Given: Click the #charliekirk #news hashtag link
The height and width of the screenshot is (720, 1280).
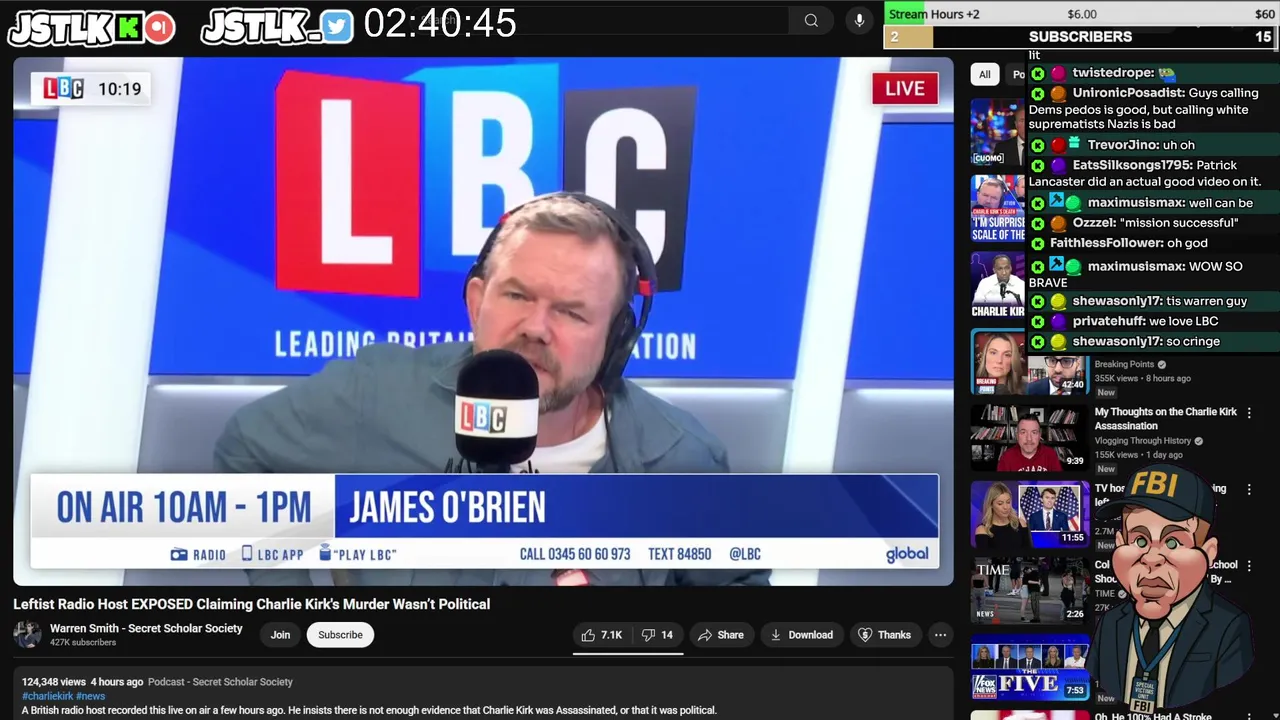Looking at the screenshot, I should (63, 696).
